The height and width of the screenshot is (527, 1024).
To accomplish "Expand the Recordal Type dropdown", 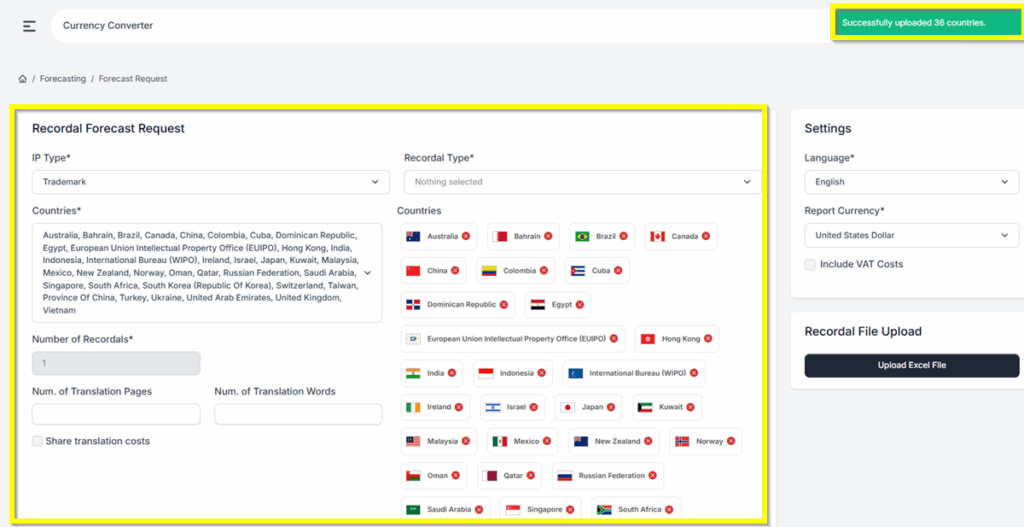I will coord(582,182).
